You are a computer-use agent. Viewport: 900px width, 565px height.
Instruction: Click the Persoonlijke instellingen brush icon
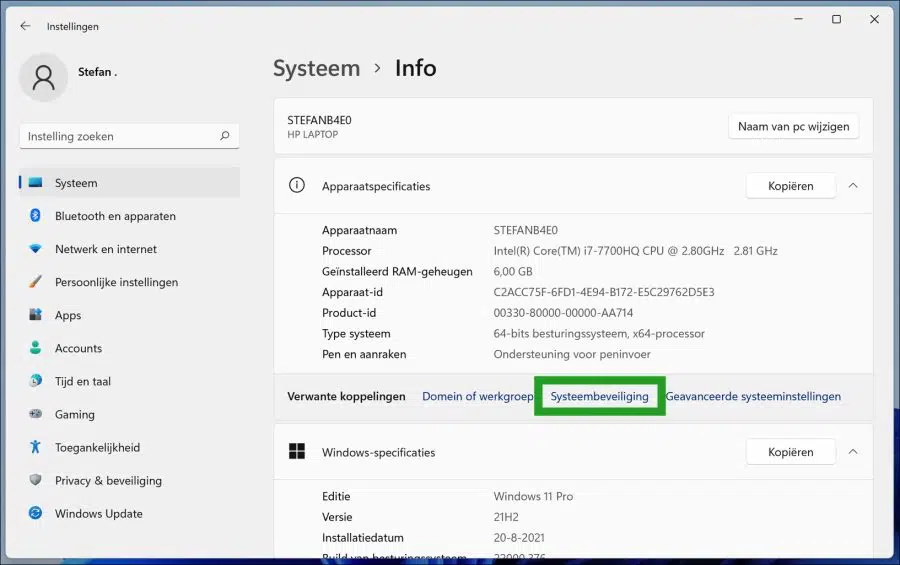tap(36, 282)
